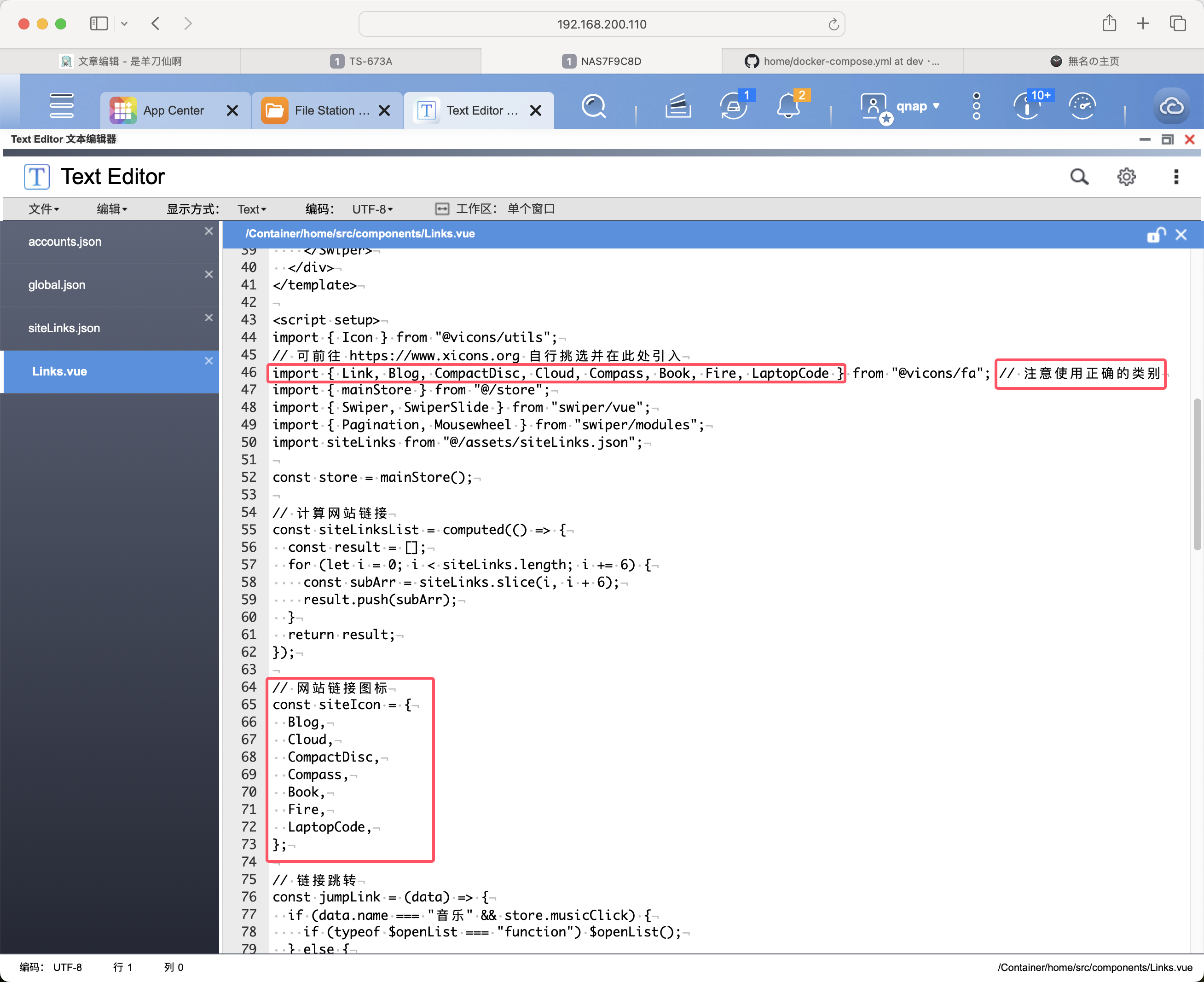Open siteLinks.json in the file list
This screenshot has height=982, width=1204.
pos(64,328)
